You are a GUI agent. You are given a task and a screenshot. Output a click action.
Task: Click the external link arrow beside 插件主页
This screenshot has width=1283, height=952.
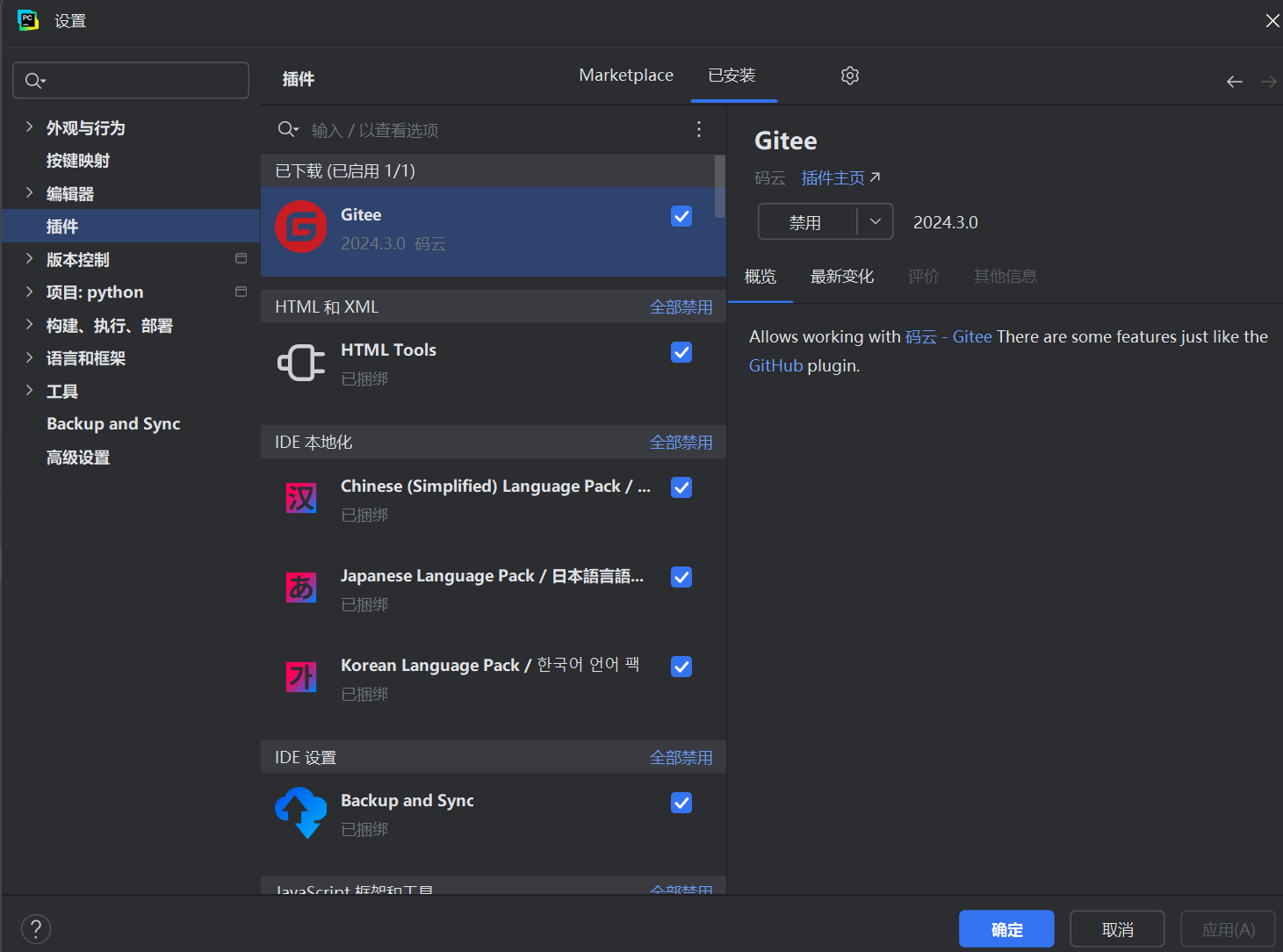[875, 177]
